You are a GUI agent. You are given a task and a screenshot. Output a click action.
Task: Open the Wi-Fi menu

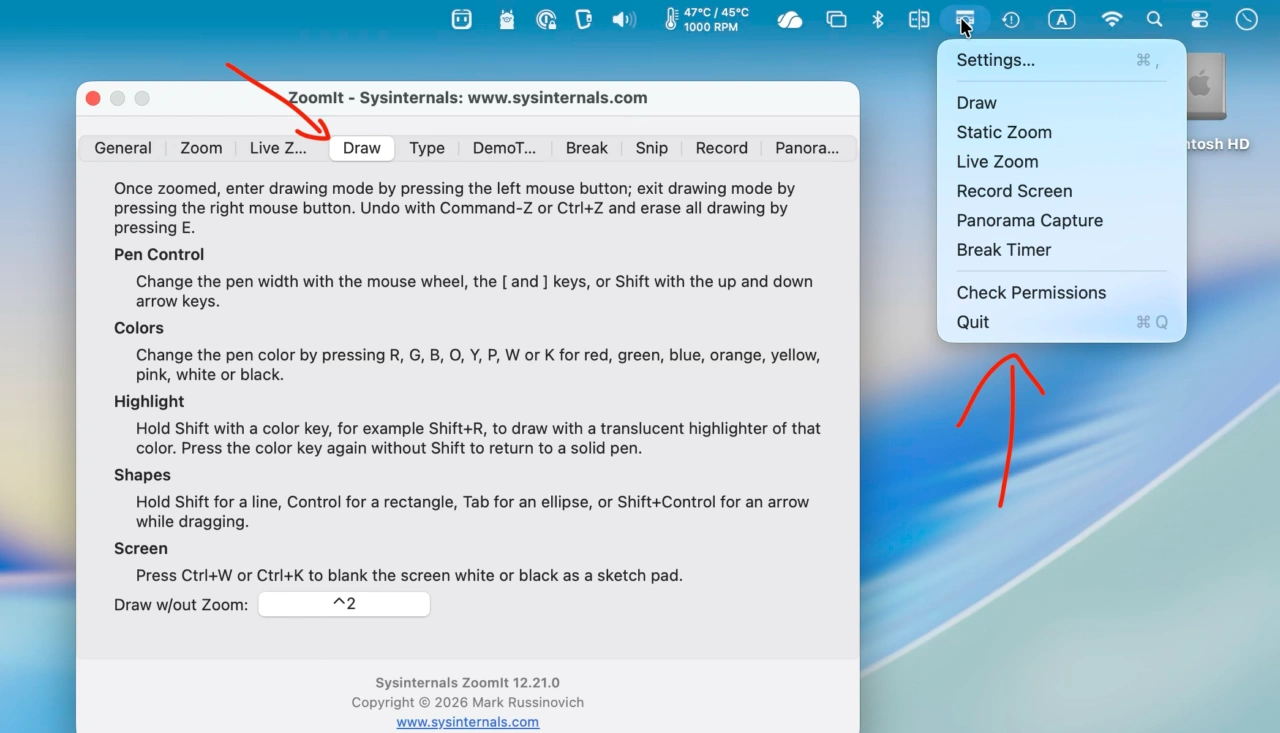point(1112,20)
